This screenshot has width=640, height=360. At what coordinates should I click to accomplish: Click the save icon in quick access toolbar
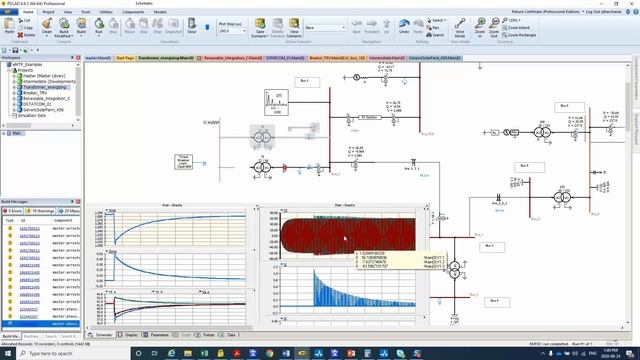tap(15, 50)
